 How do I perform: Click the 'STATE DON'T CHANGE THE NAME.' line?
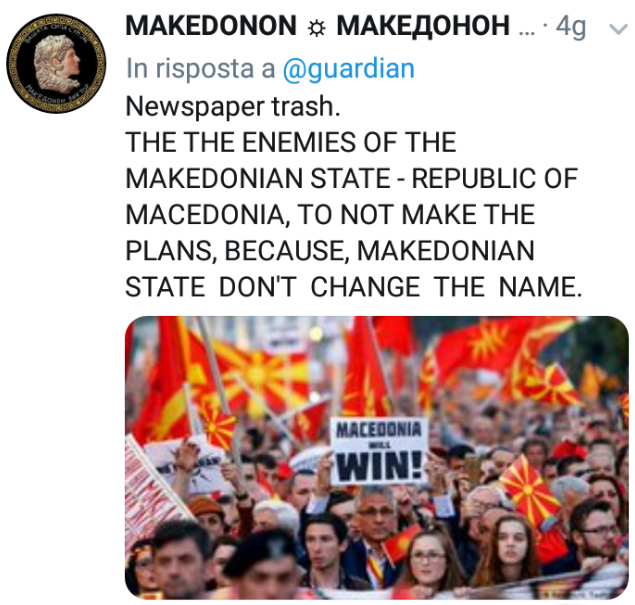pyautogui.click(x=354, y=287)
